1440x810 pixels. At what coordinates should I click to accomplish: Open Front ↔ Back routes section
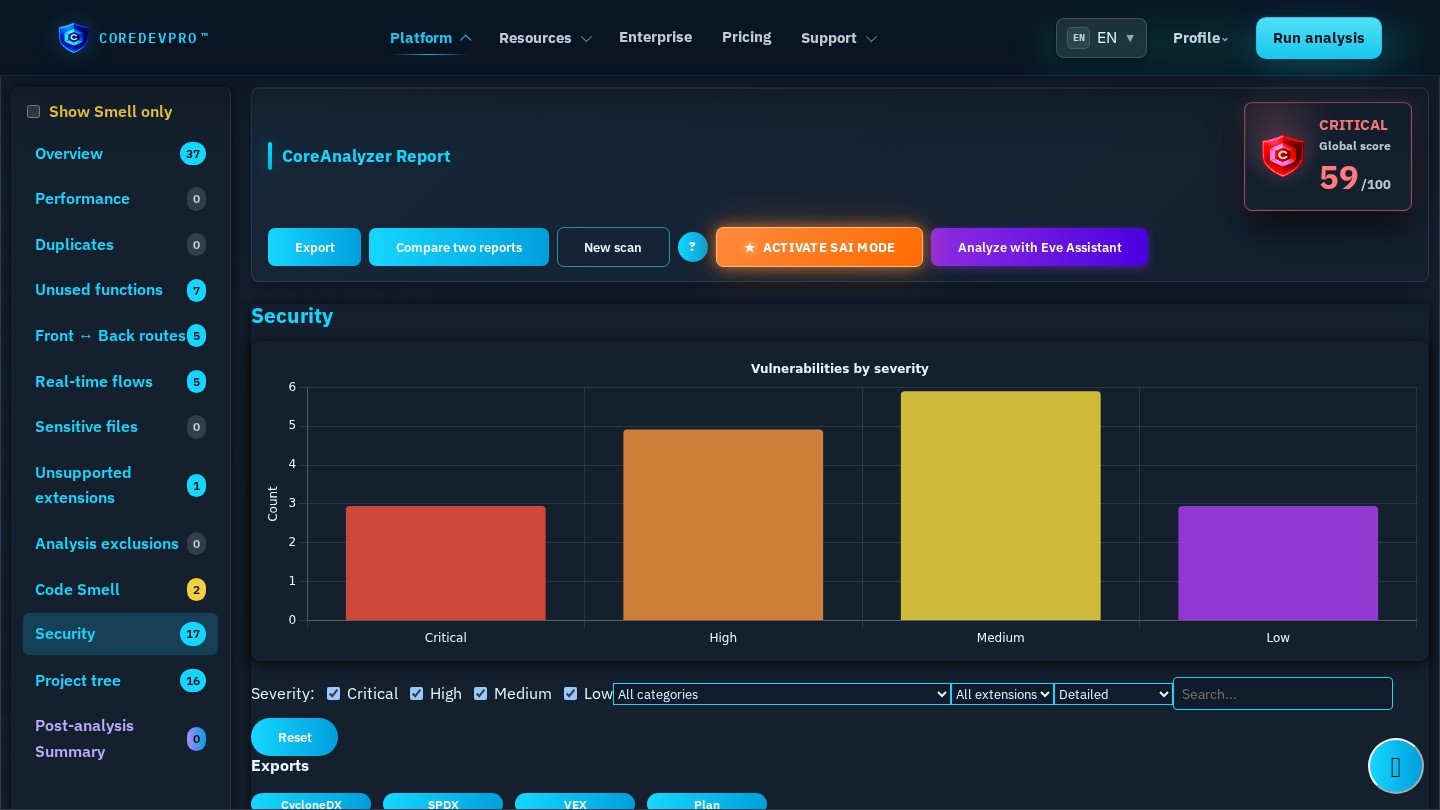tap(120, 336)
